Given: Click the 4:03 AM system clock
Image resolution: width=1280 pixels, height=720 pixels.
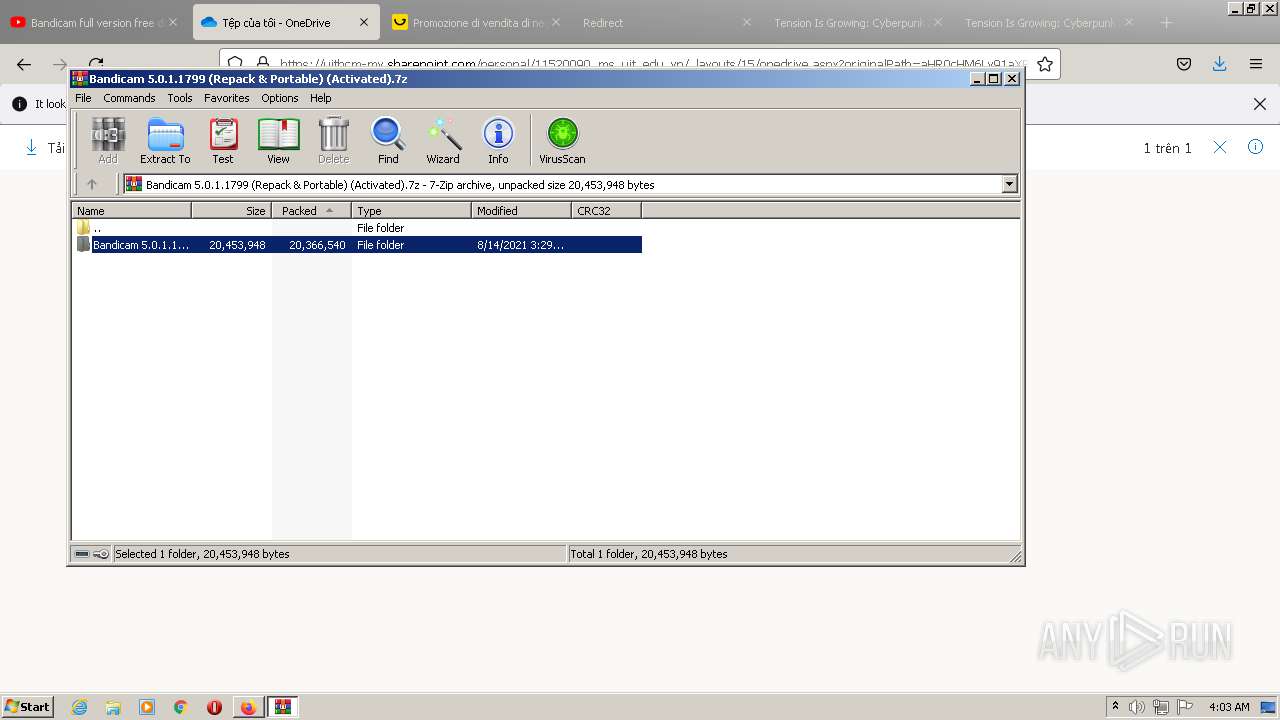Looking at the screenshot, I should (1229, 707).
